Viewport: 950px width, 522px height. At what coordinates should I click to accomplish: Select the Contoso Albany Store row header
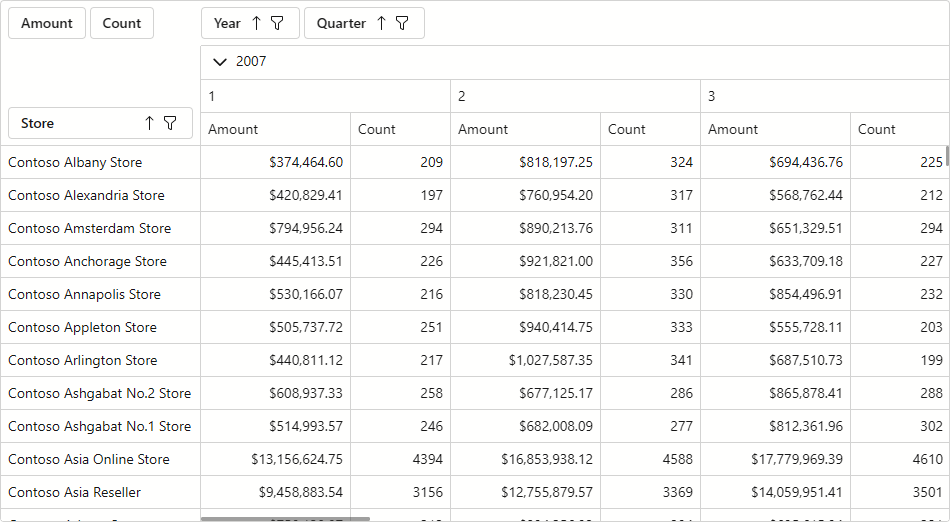[x=101, y=162]
